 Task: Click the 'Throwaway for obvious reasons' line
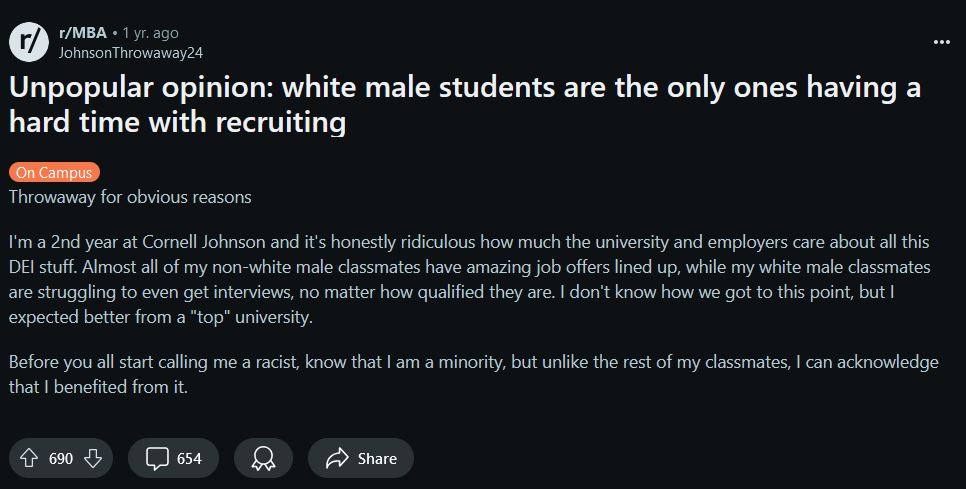pyautogui.click(x=130, y=197)
